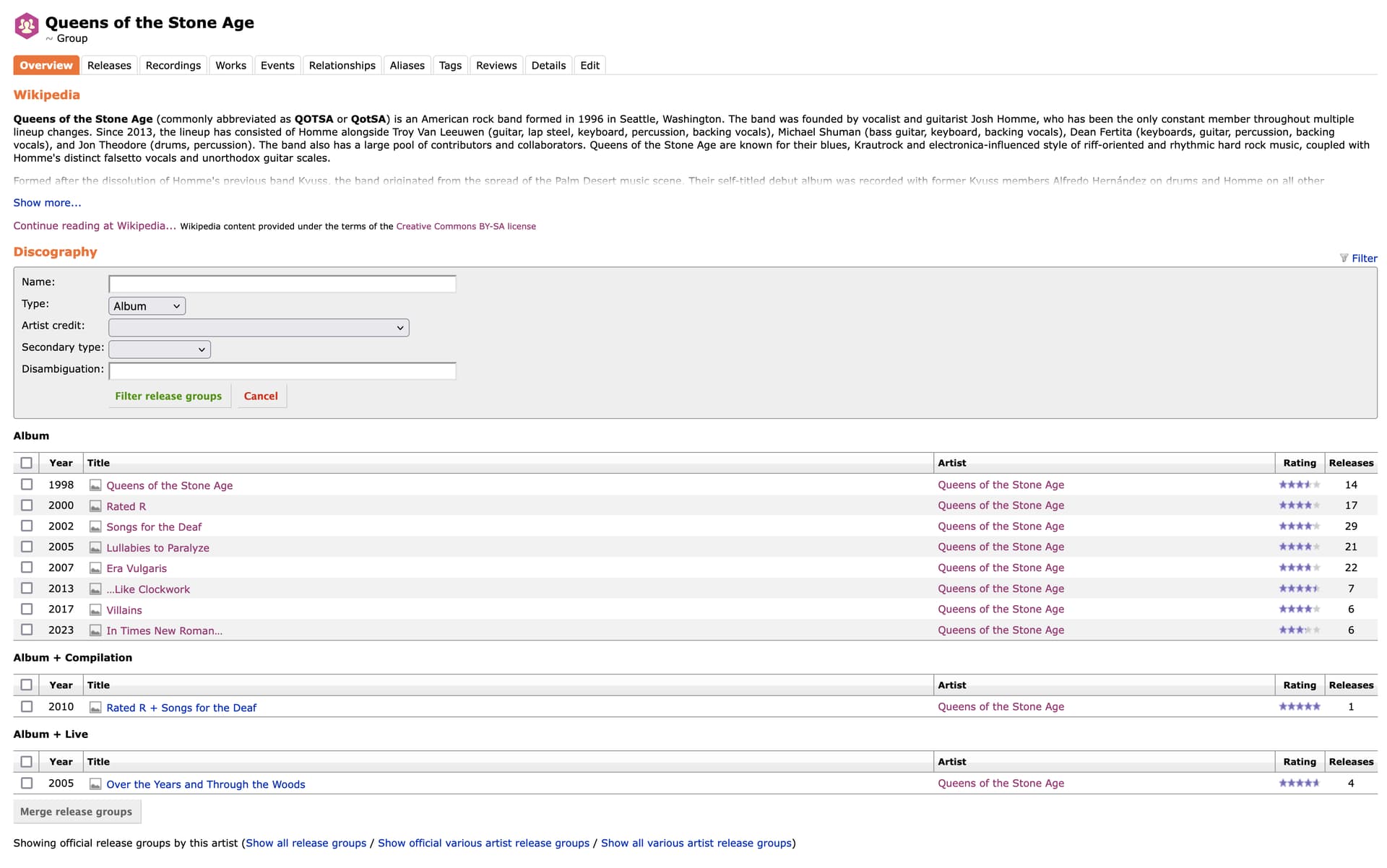Switch to the Recordings tab
The width and height of the screenshot is (1387, 868).
(173, 65)
